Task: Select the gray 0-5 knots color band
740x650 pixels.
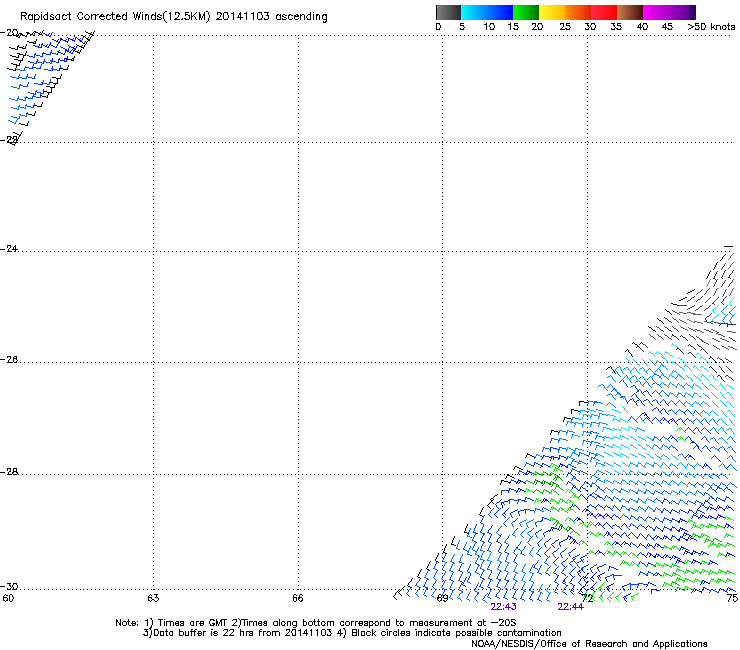Action: pos(448,12)
